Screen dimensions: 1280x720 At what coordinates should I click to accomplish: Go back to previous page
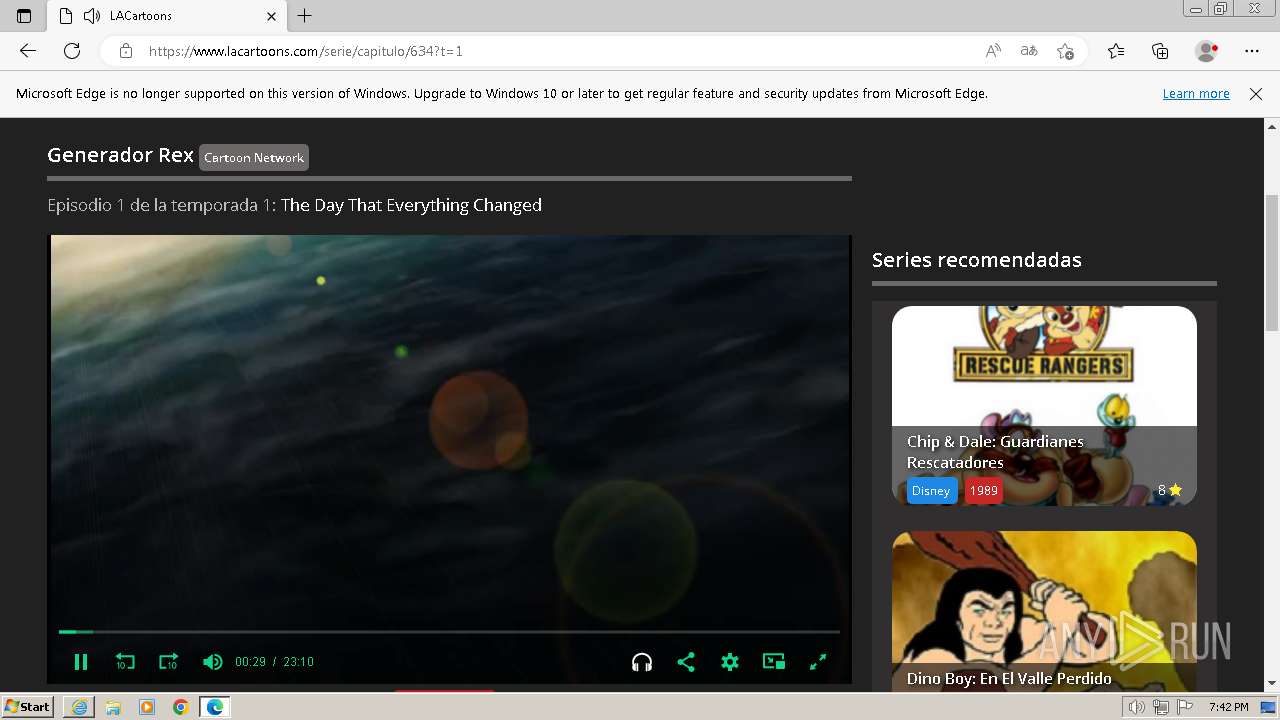pyautogui.click(x=28, y=51)
